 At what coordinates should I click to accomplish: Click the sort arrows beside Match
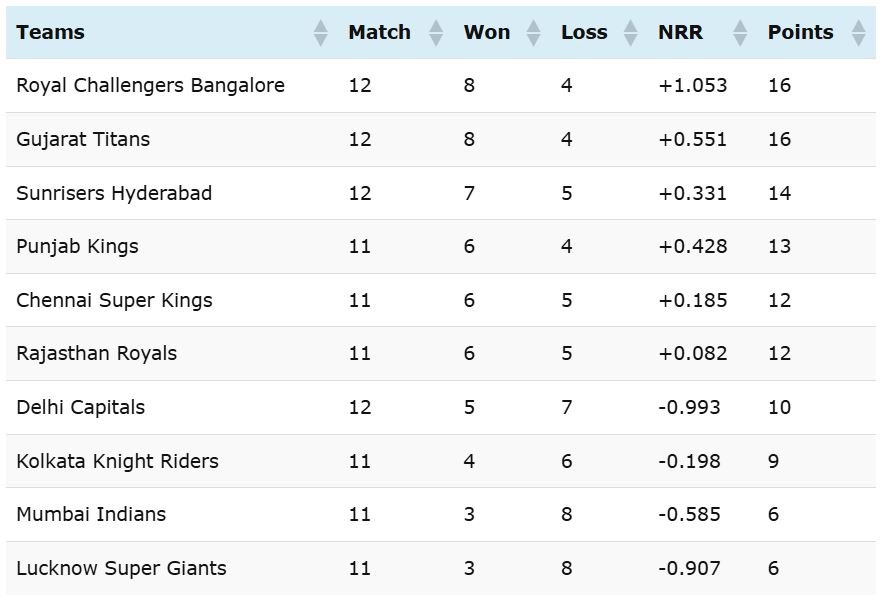click(436, 33)
